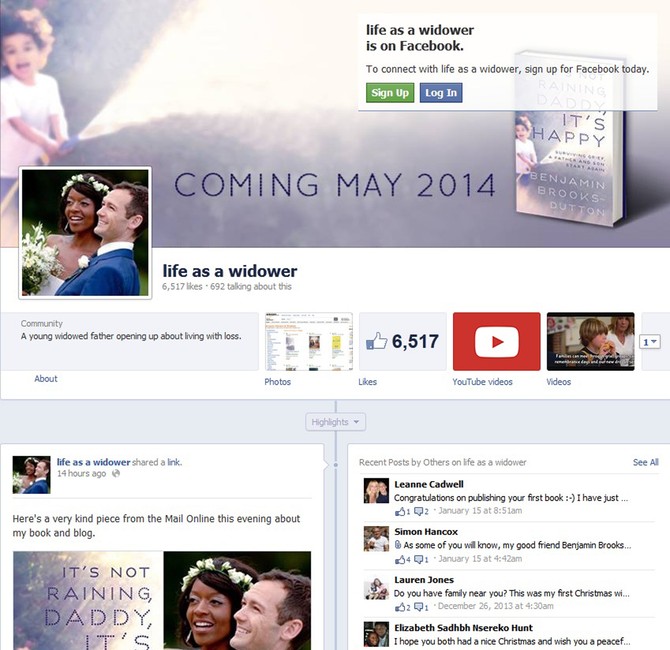Click the green Sign Up button
The height and width of the screenshot is (650, 670).
[x=390, y=93]
